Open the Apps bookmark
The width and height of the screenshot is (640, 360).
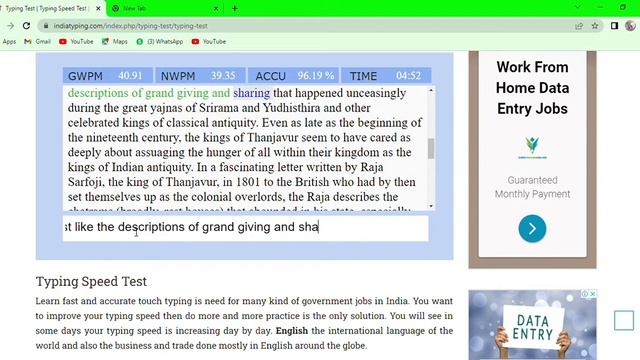click(9, 42)
